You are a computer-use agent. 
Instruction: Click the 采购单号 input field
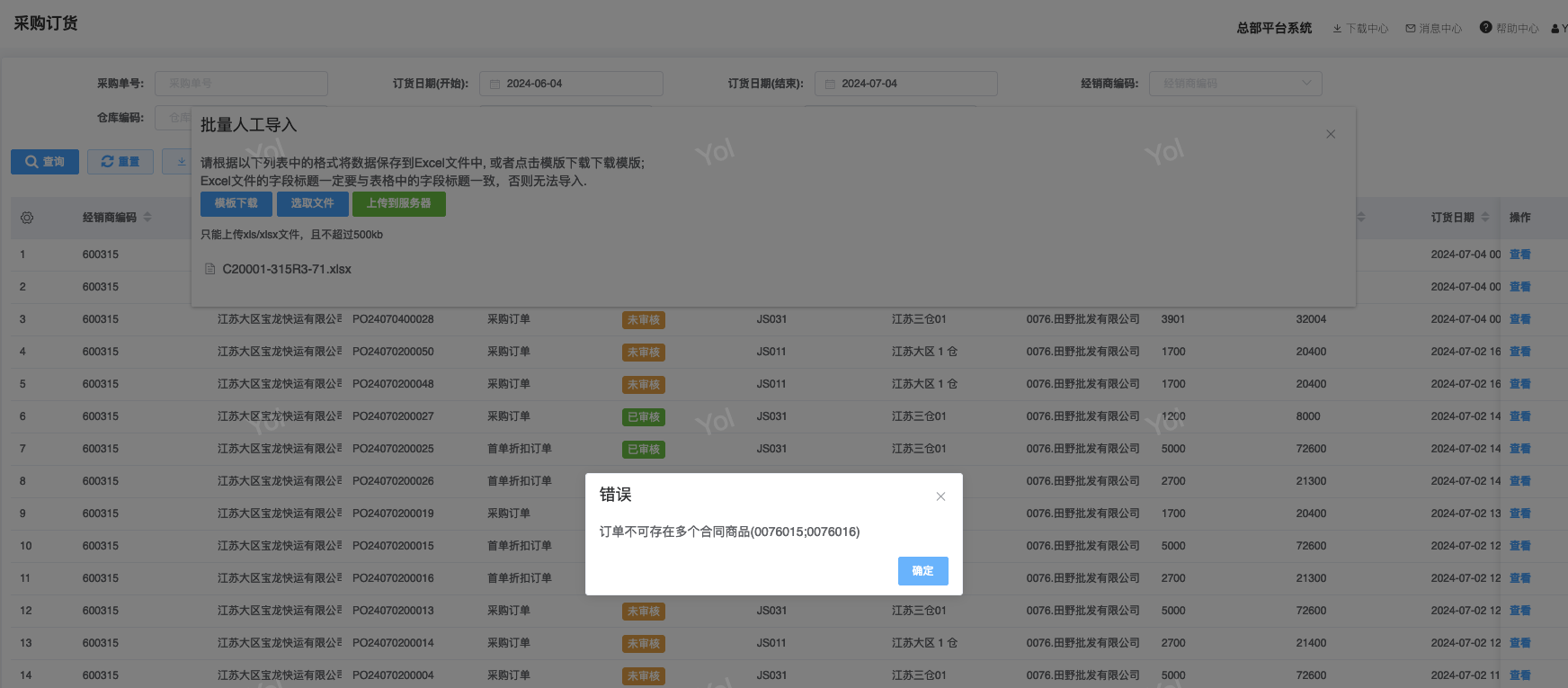(x=241, y=84)
